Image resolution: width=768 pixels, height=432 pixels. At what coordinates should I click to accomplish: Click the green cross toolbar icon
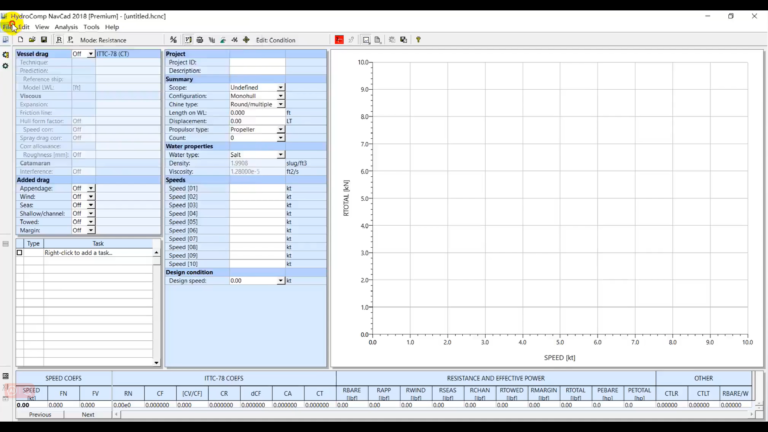(246, 40)
